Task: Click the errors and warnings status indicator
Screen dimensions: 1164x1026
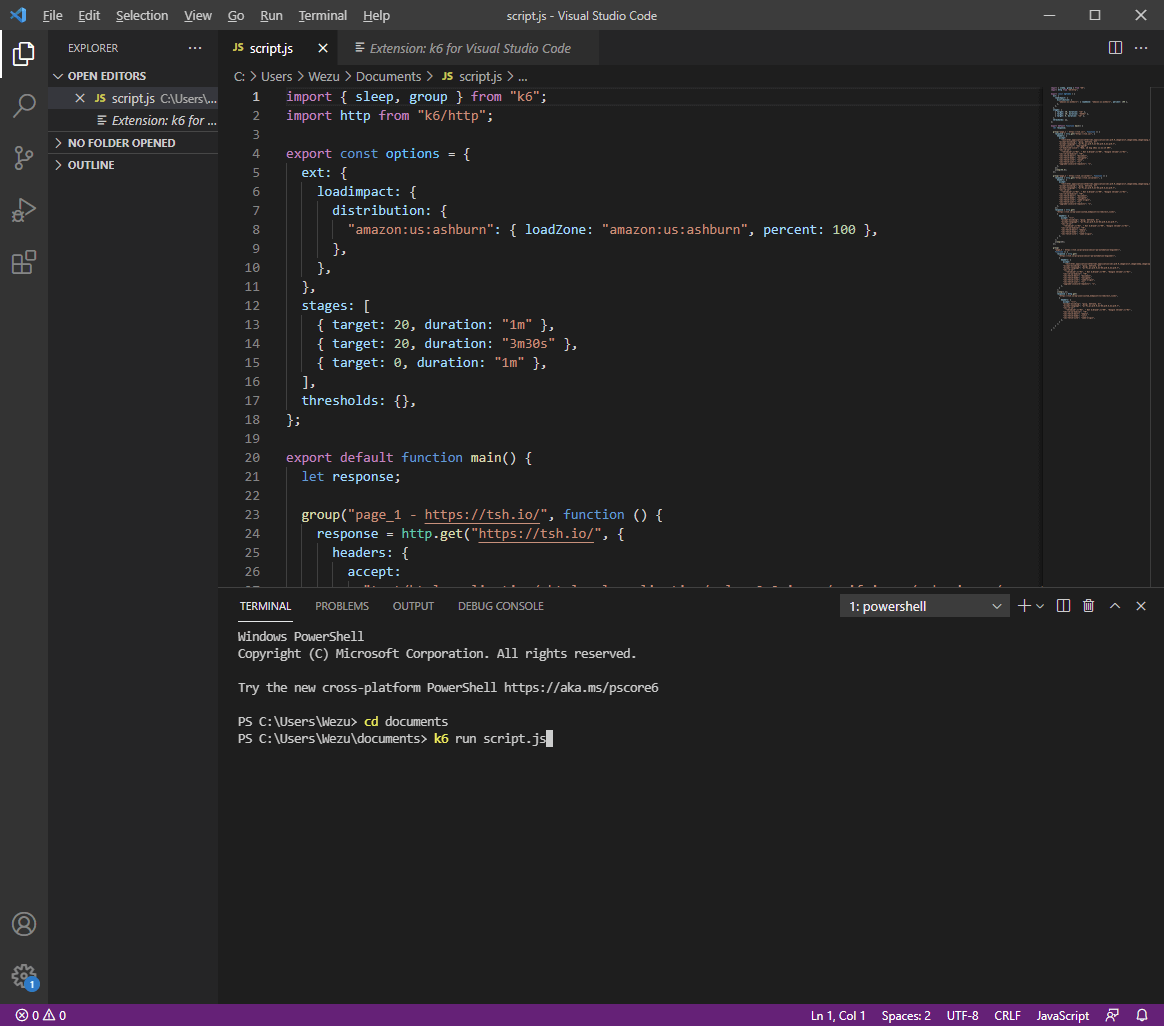Action: [41, 1015]
